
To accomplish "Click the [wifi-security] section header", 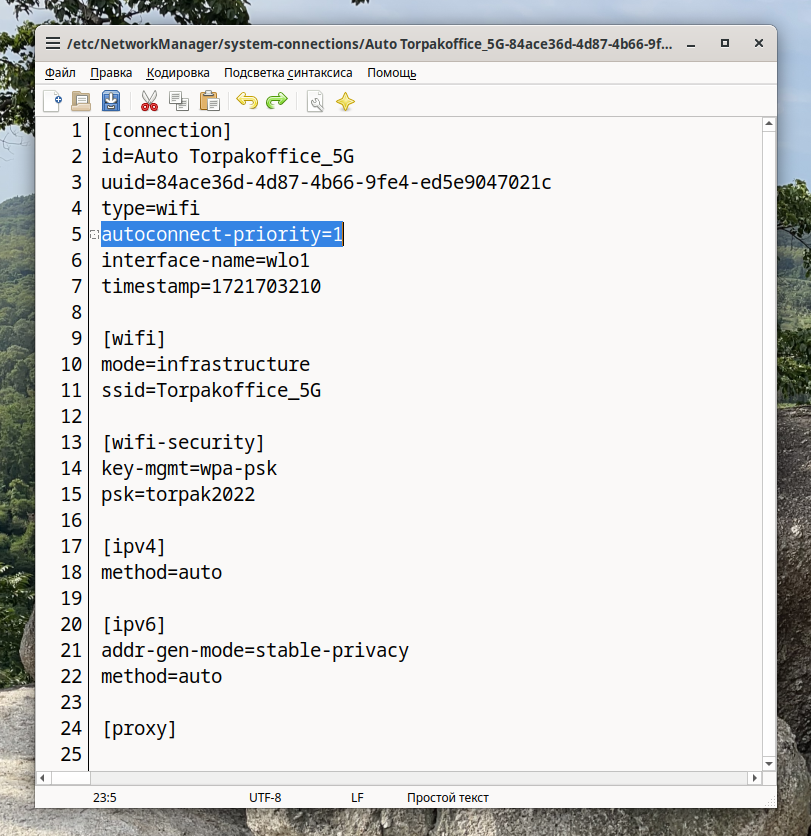I will [x=183, y=443].
